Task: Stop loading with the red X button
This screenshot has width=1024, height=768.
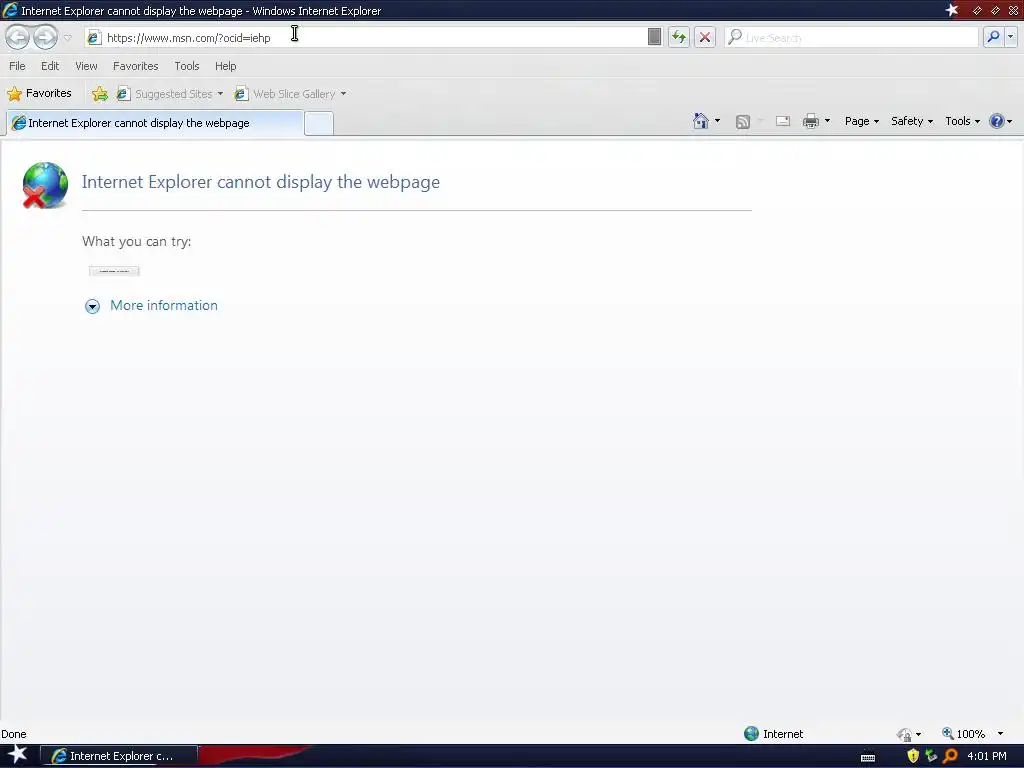Action: click(705, 37)
